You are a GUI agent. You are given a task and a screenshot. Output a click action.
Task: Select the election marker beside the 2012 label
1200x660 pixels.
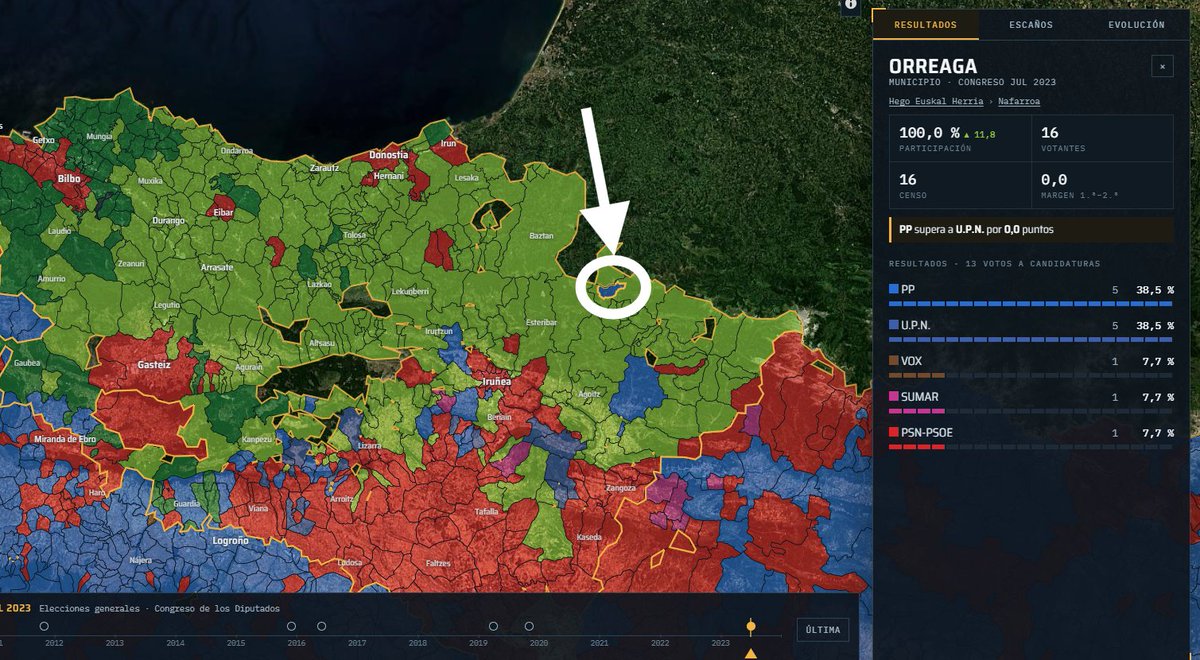(x=44, y=626)
